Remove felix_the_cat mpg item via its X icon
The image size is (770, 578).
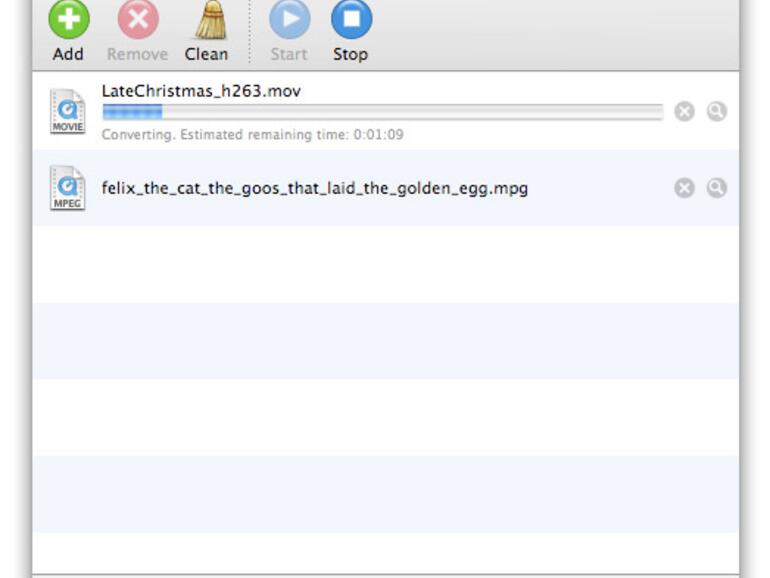pyautogui.click(x=684, y=188)
